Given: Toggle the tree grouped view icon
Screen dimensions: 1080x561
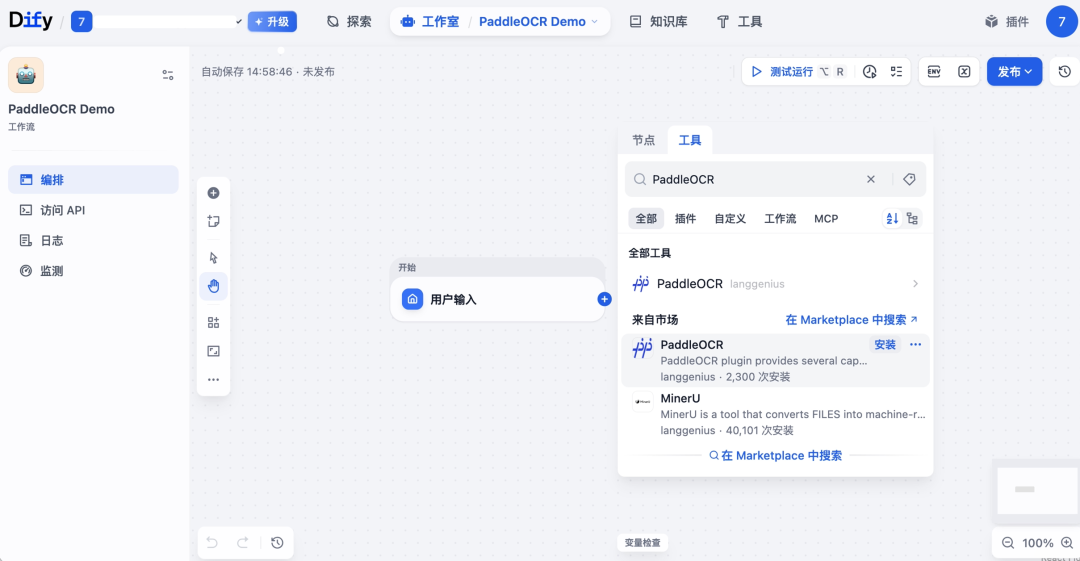Looking at the screenshot, I should [913, 218].
